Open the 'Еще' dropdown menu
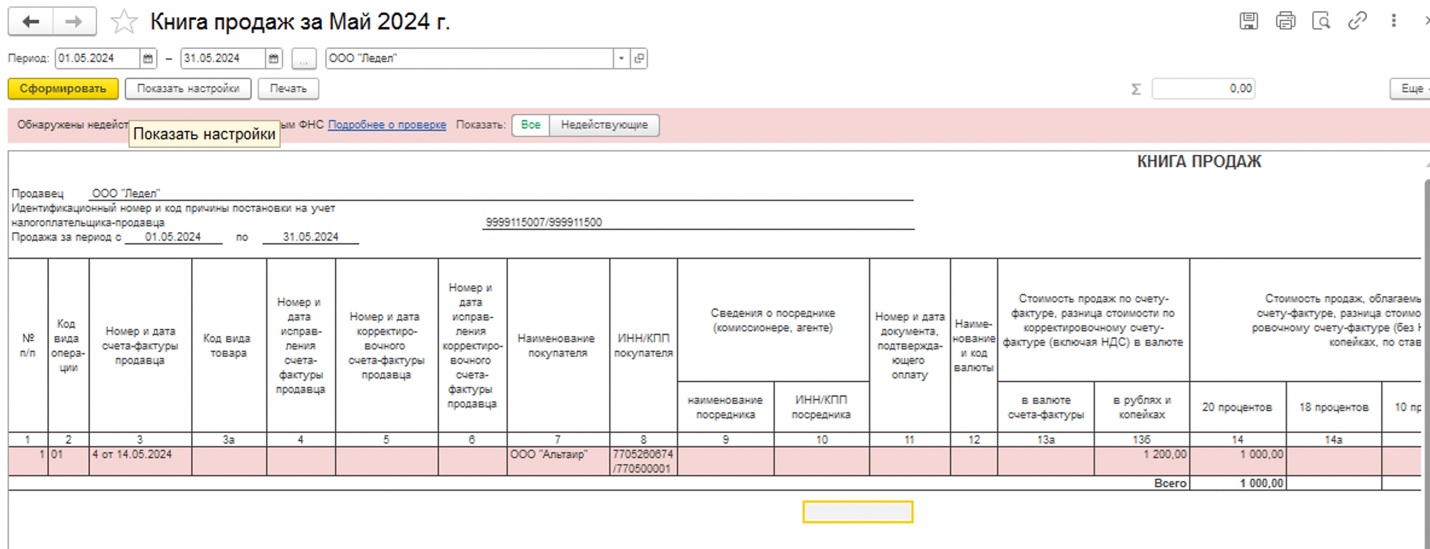 click(1411, 89)
